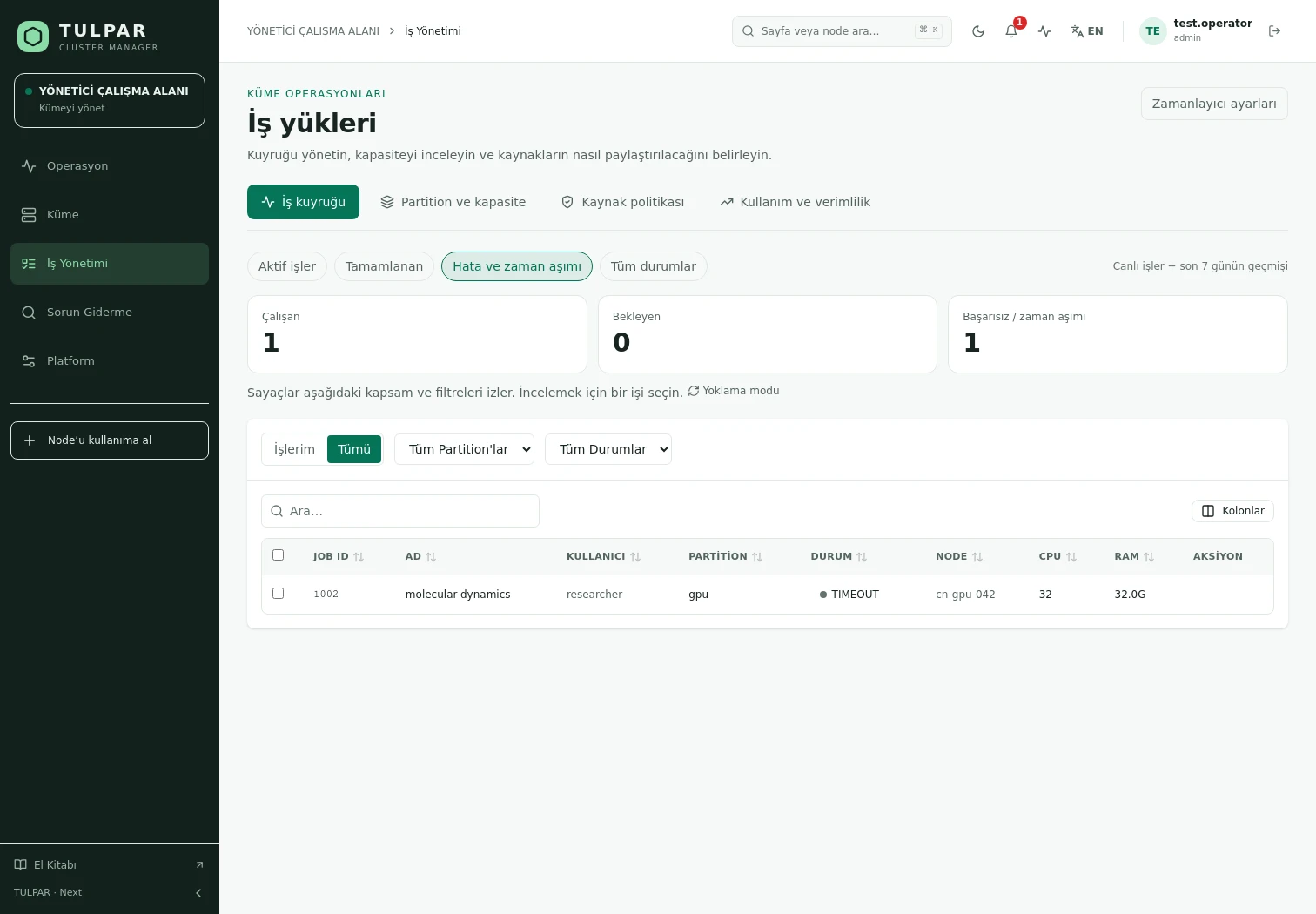
Task: Switch the job scope to İşlerim
Action: tap(294, 449)
